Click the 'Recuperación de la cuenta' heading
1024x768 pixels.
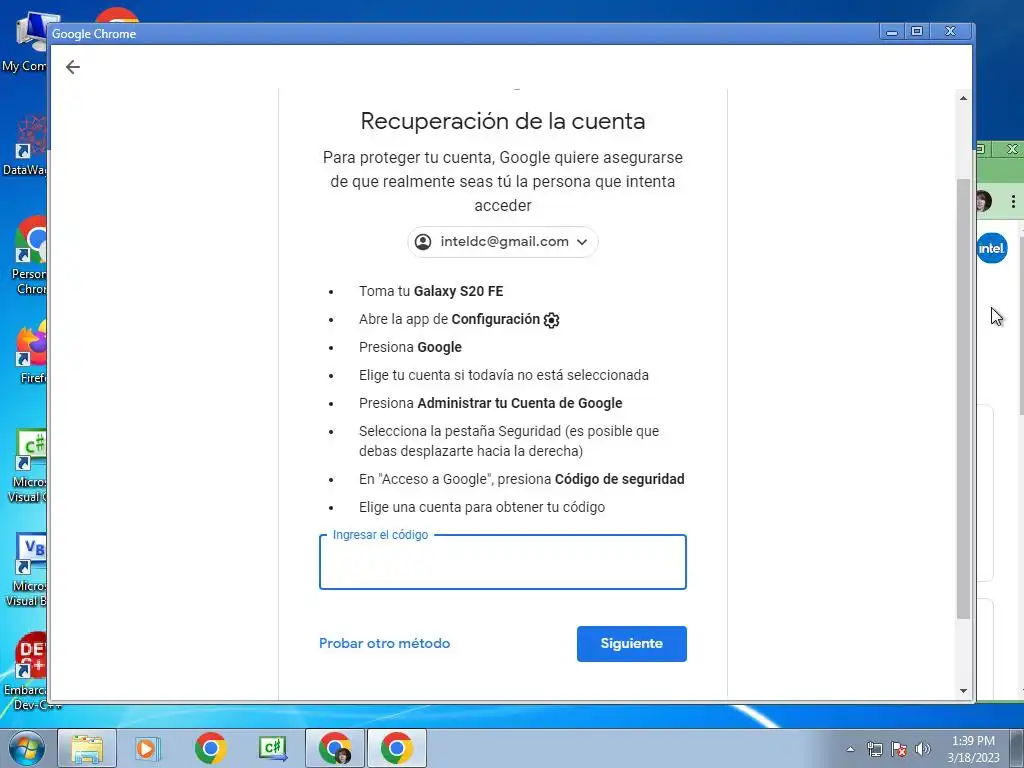(x=502, y=121)
